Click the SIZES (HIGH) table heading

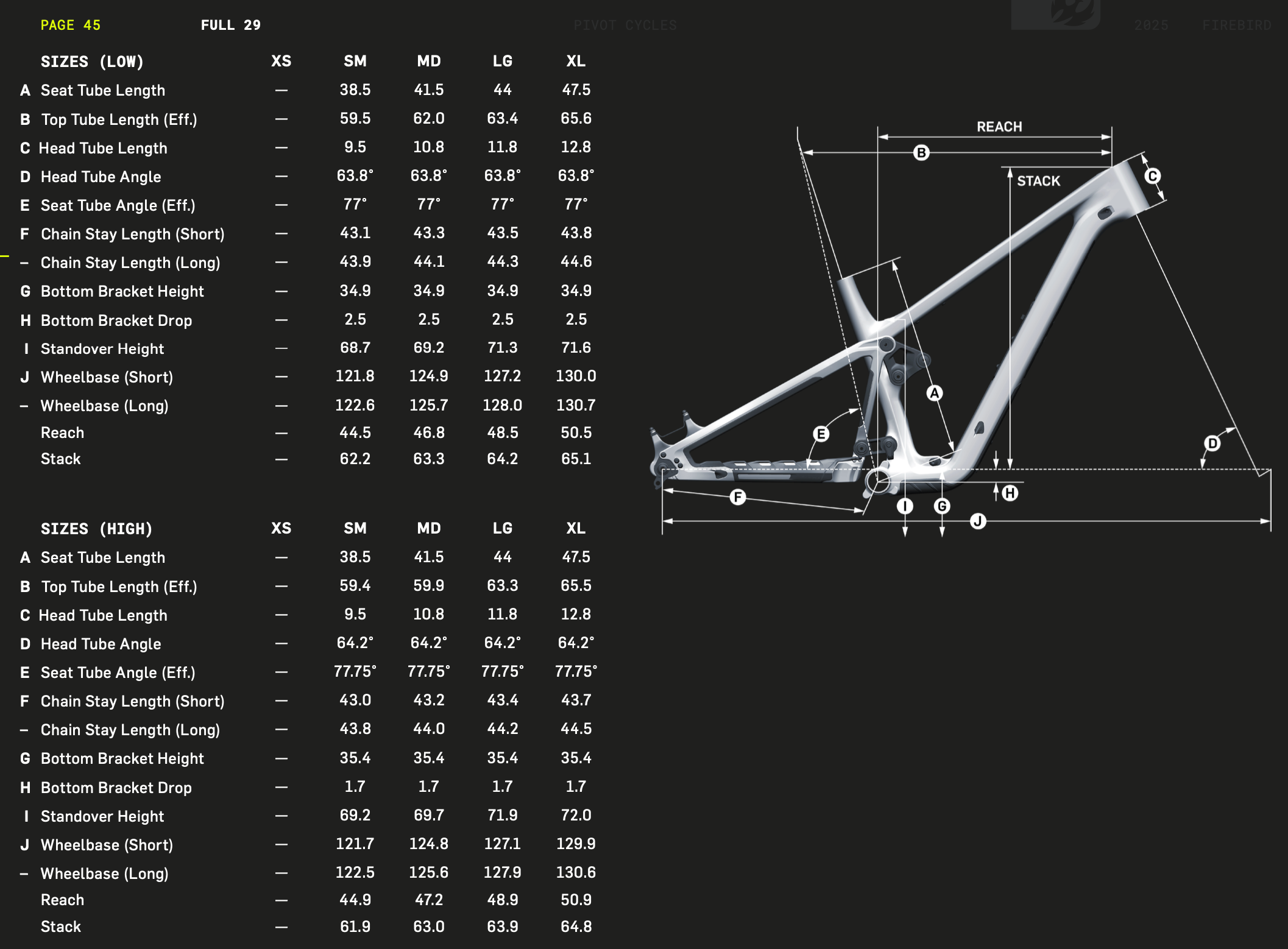[x=96, y=529]
